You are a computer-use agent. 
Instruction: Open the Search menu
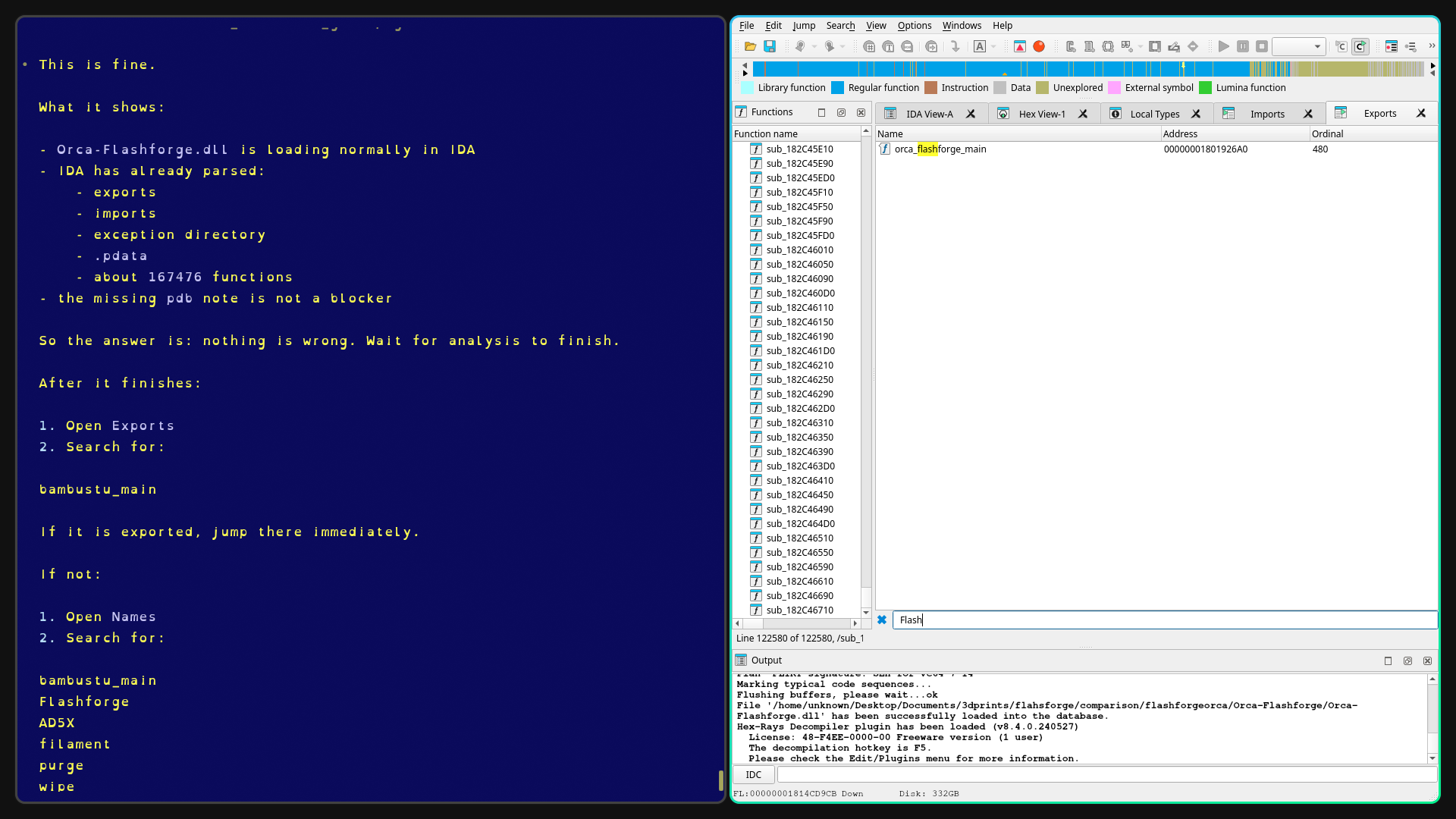coord(840,25)
